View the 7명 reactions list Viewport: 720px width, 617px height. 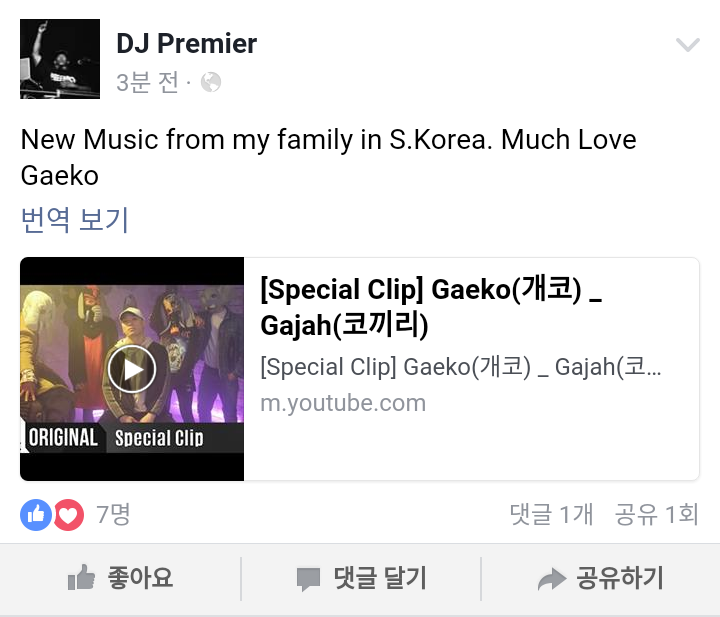[x=113, y=514]
